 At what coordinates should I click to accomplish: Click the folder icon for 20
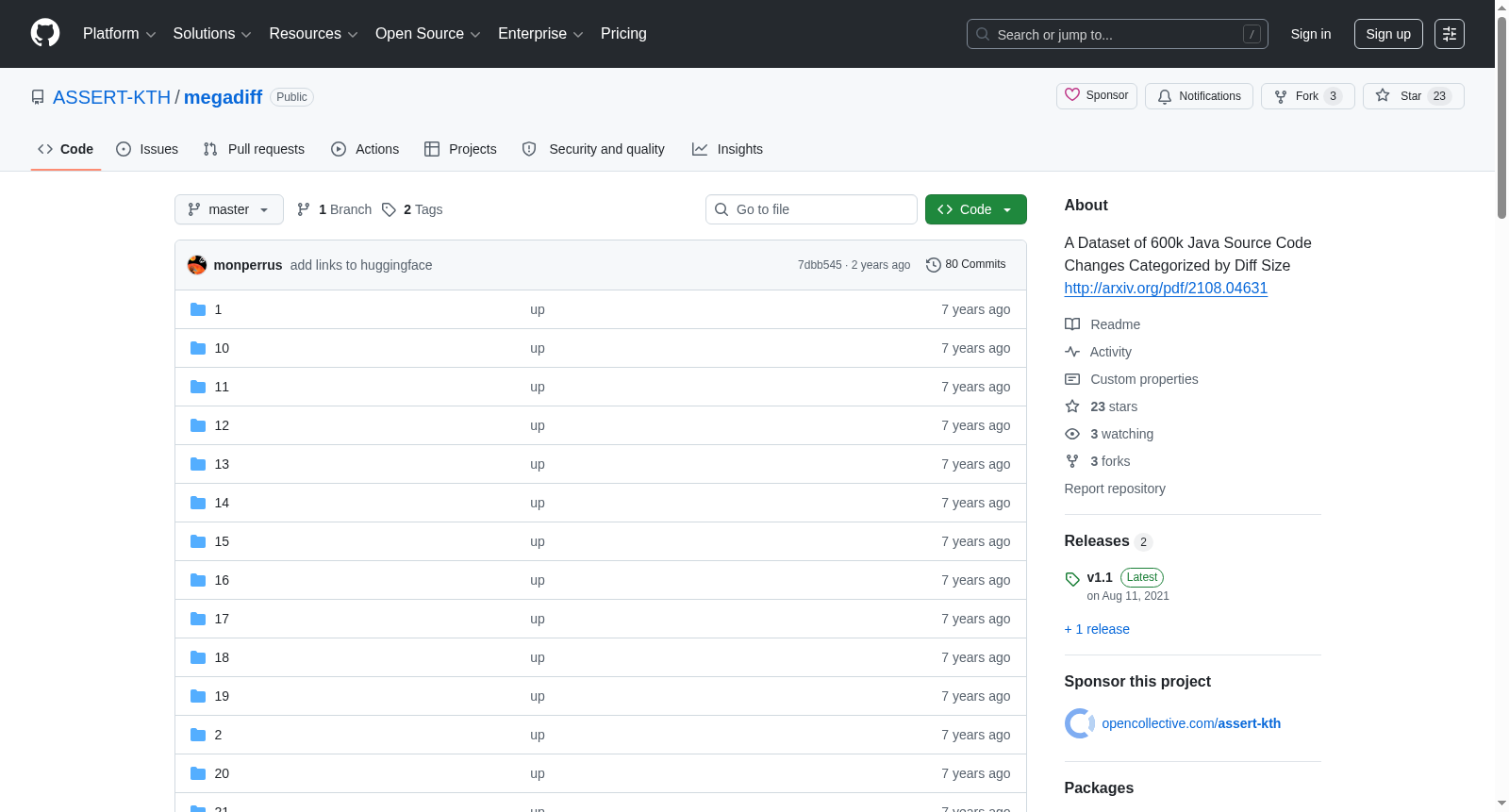[x=198, y=773]
